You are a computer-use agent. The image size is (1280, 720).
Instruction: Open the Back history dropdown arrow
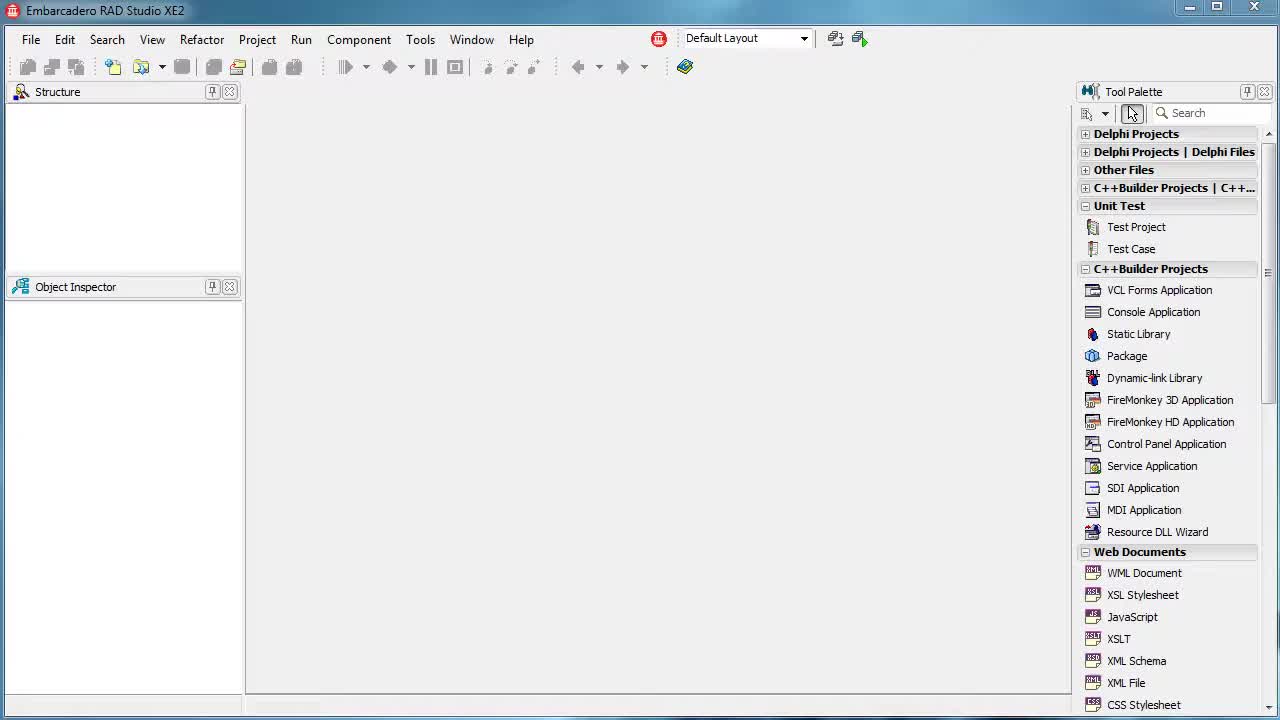pos(599,67)
